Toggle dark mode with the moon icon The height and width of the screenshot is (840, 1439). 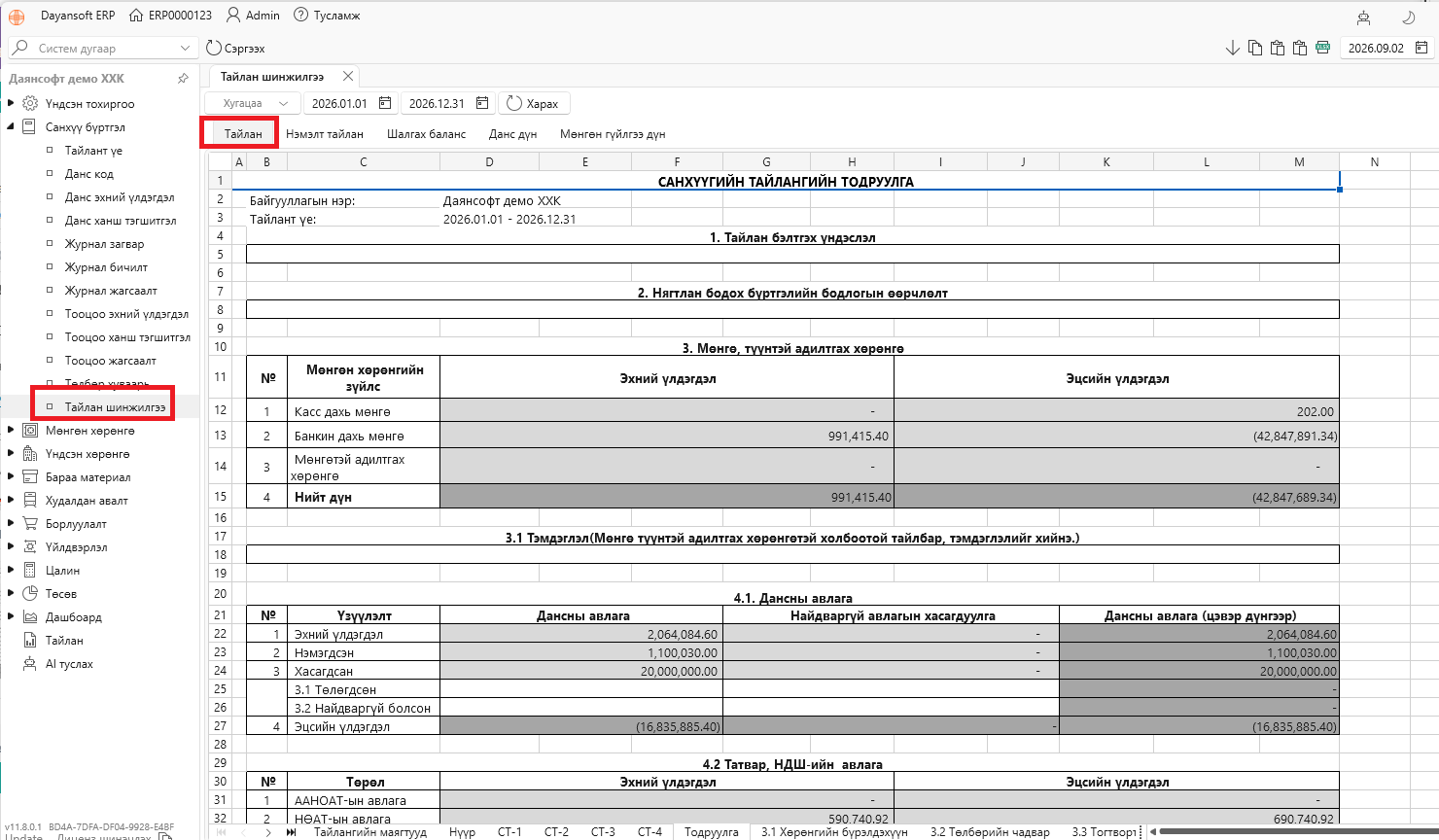coord(1407,17)
